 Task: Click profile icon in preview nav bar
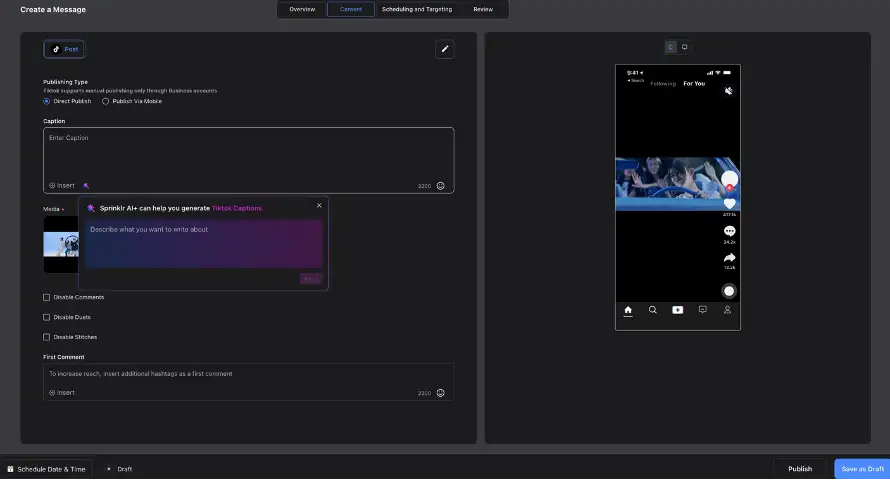tap(727, 310)
